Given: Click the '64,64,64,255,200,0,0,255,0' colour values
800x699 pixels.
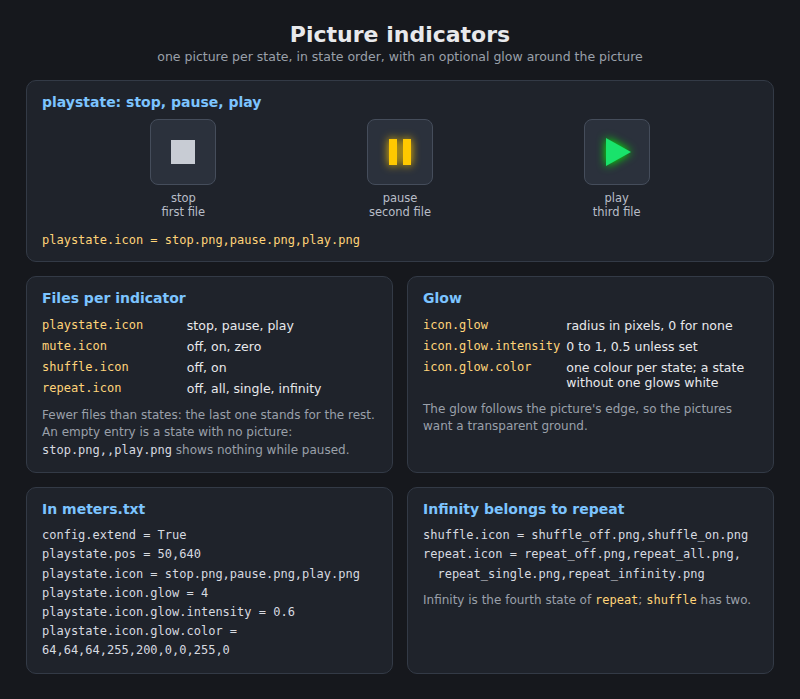Looking at the screenshot, I should [x=136, y=650].
